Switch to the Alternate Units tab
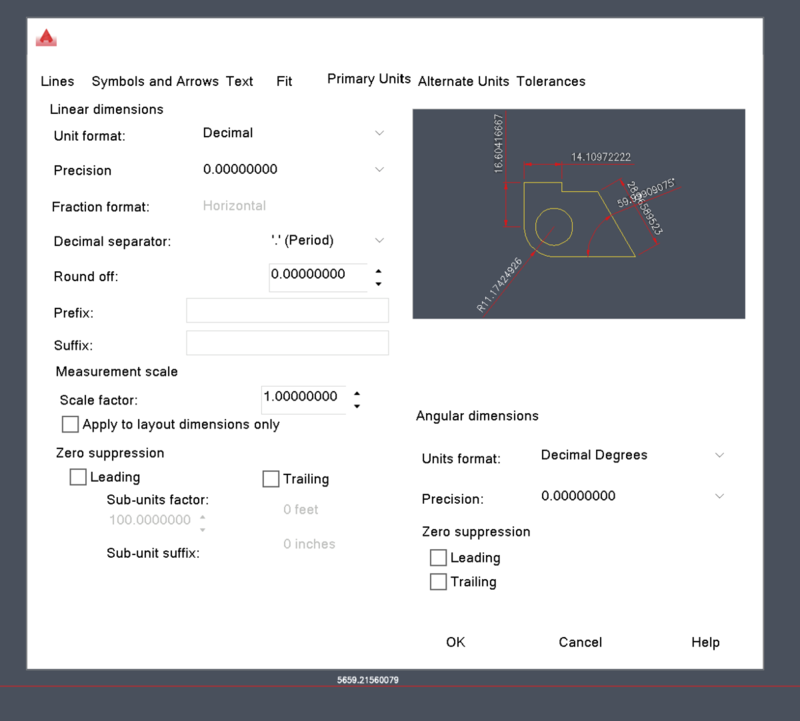This screenshot has width=800, height=721. [x=466, y=81]
